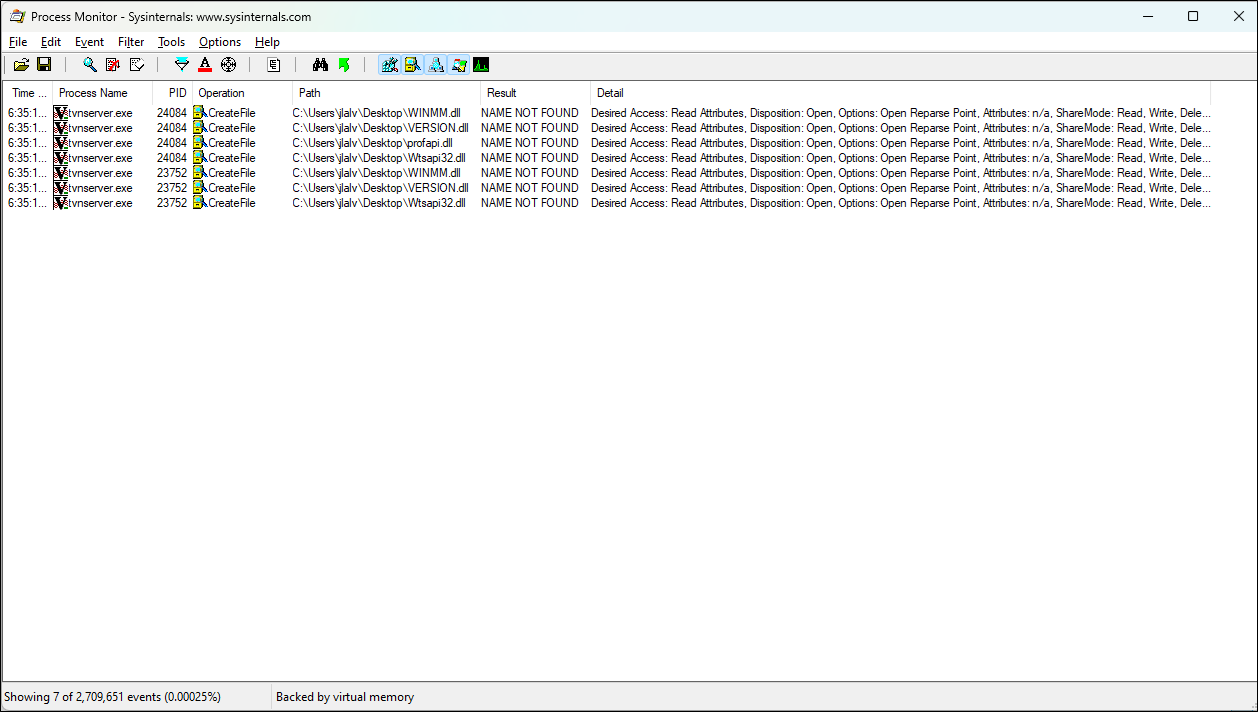
Task: Open the Edit menu
Action: click(51, 42)
